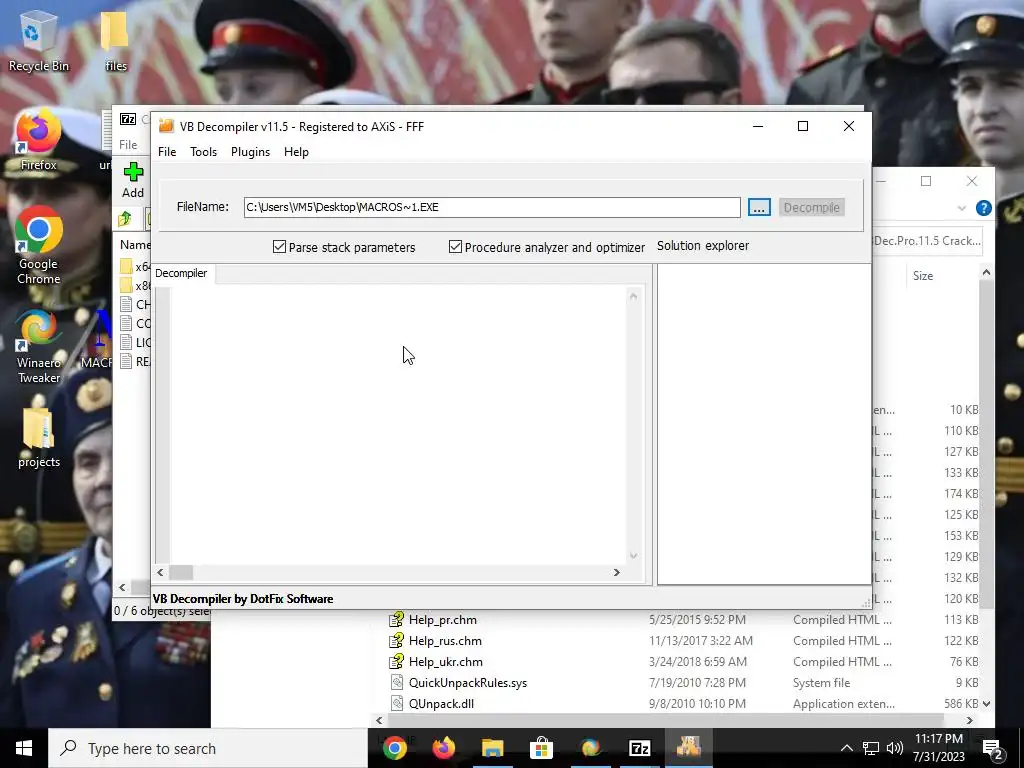Click the Help_pr.chm file icon
The width and height of the screenshot is (1024, 768).
(x=396, y=619)
